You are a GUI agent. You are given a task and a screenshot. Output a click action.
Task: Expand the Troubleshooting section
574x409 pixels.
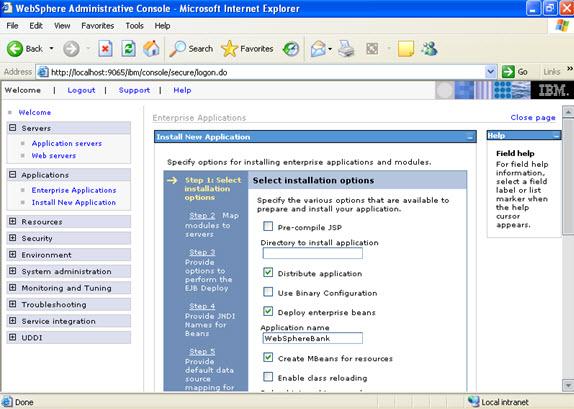12,304
